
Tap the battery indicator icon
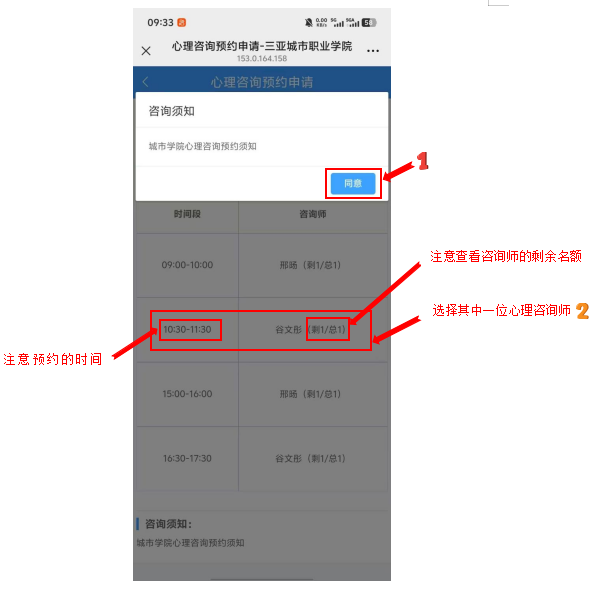tap(369, 23)
